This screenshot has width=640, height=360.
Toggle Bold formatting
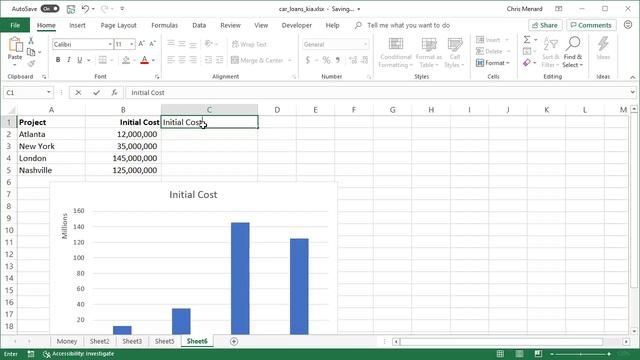58,60
